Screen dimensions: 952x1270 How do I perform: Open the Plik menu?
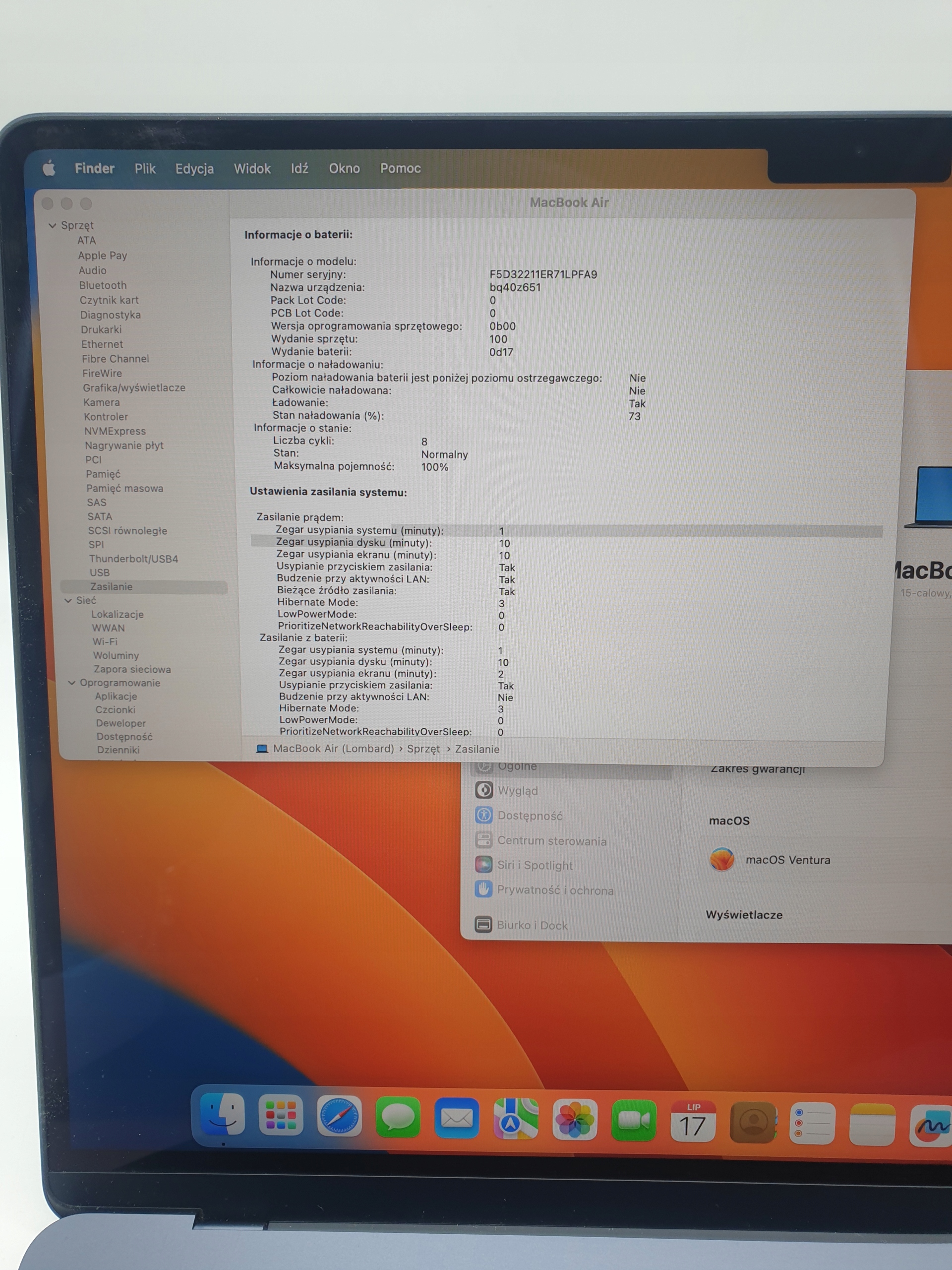(x=145, y=168)
